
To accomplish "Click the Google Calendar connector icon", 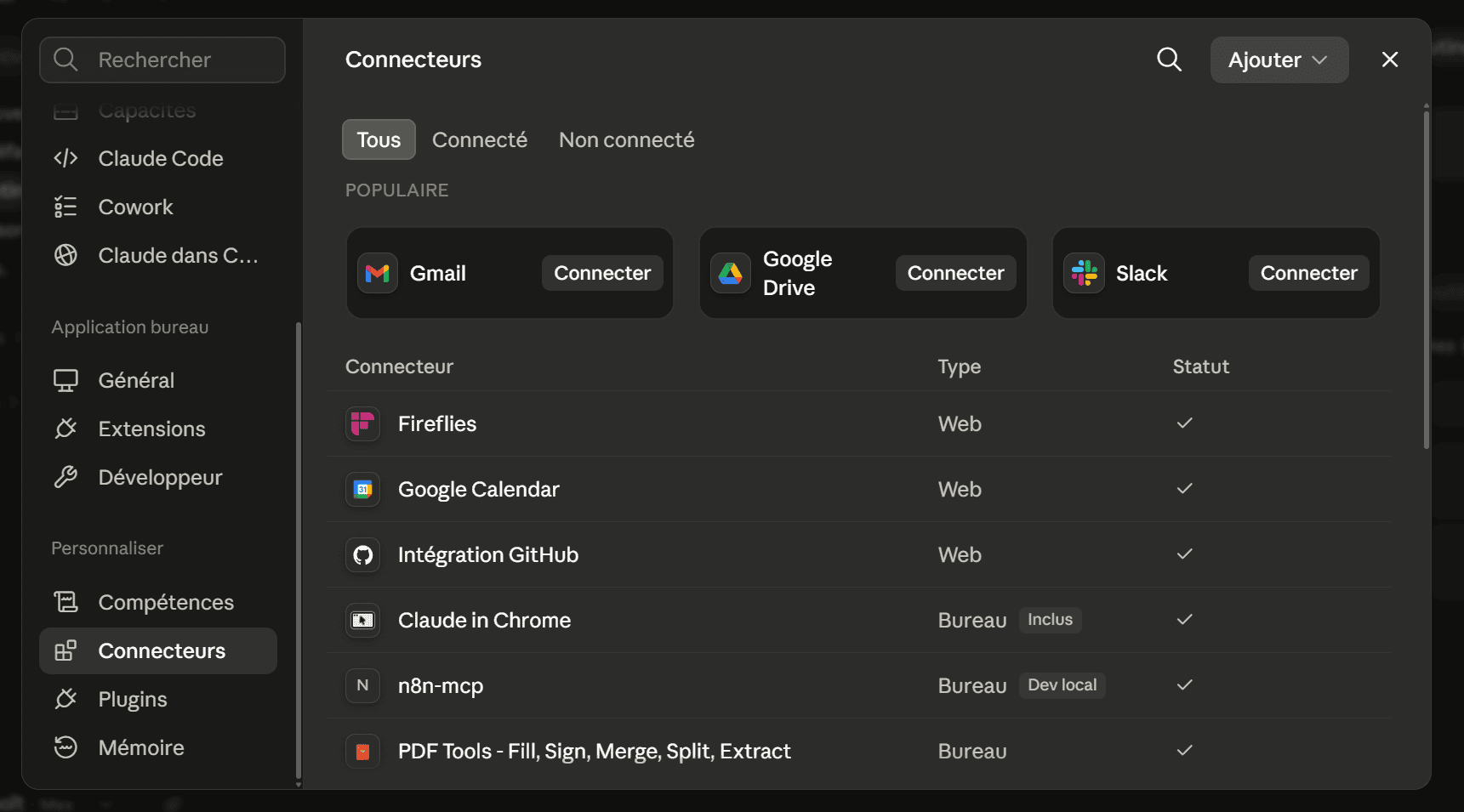I will coord(362,489).
